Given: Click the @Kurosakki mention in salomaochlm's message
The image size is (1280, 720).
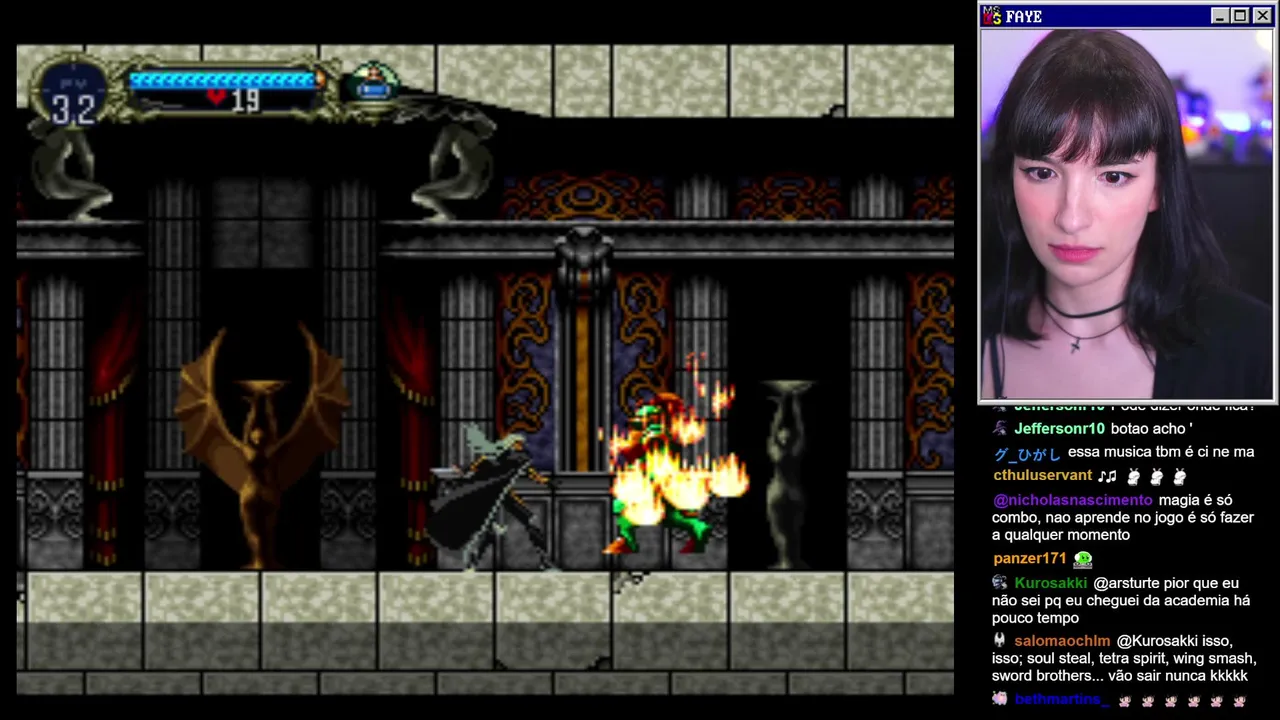Looking at the screenshot, I should (1158, 641).
